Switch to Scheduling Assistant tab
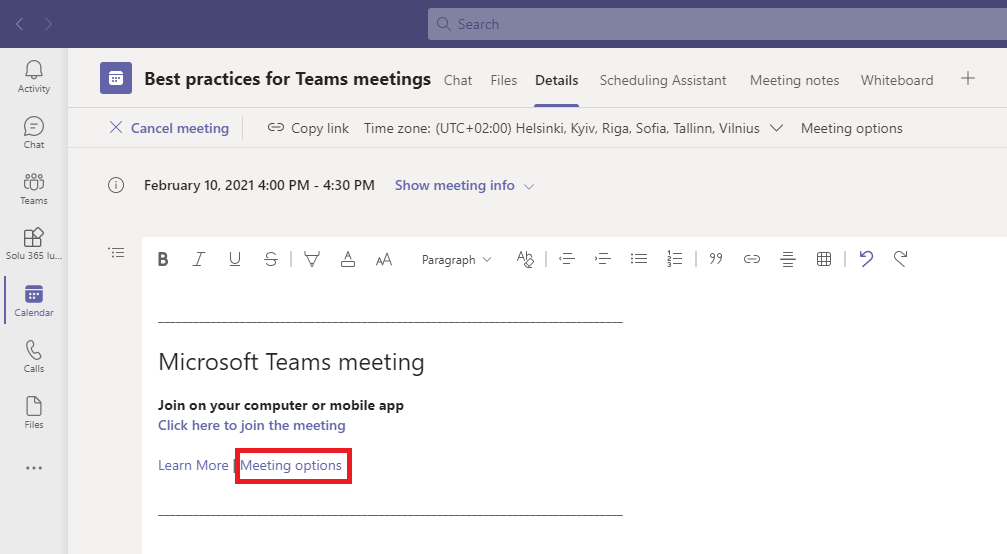The height and width of the screenshot is (554, 1007). click(x=663, y=80)
